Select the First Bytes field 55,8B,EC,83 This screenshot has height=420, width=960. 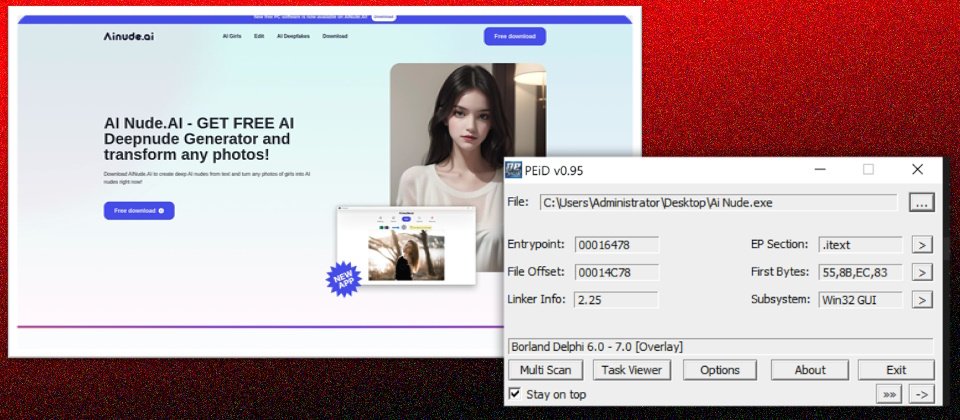(x=860, y=272)
